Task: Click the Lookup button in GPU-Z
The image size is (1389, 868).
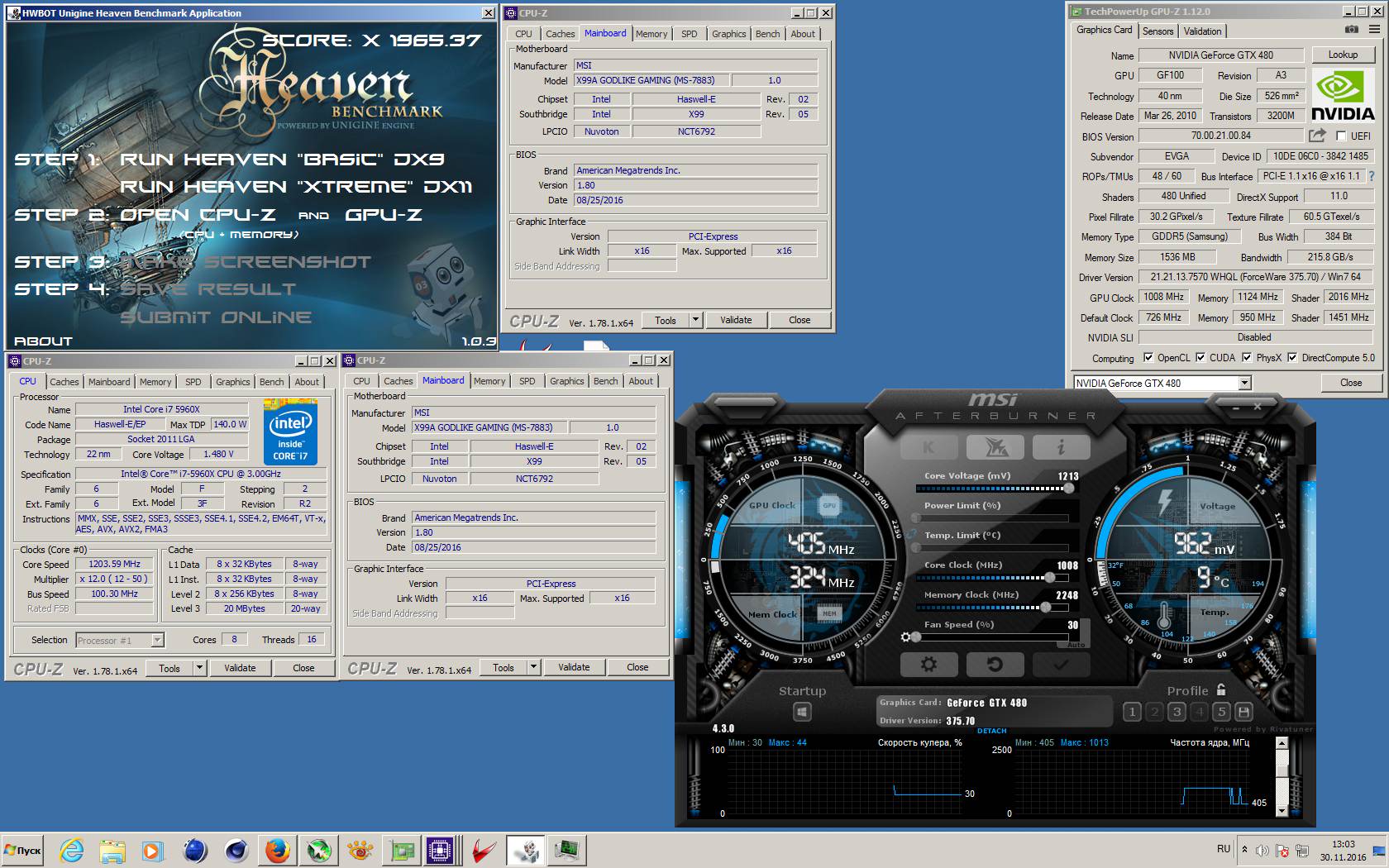Action: (x=1343, y=55)
